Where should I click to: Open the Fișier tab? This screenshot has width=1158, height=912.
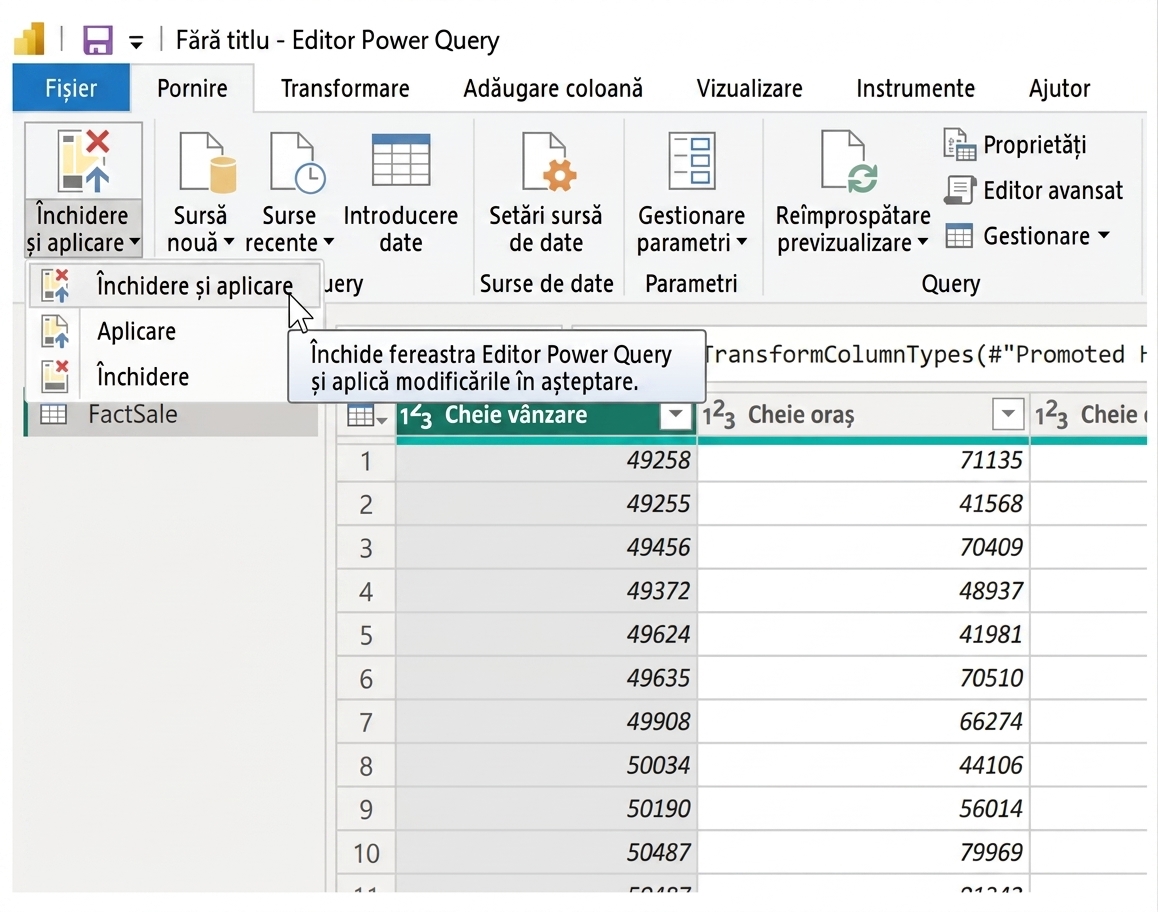[71, 88]
